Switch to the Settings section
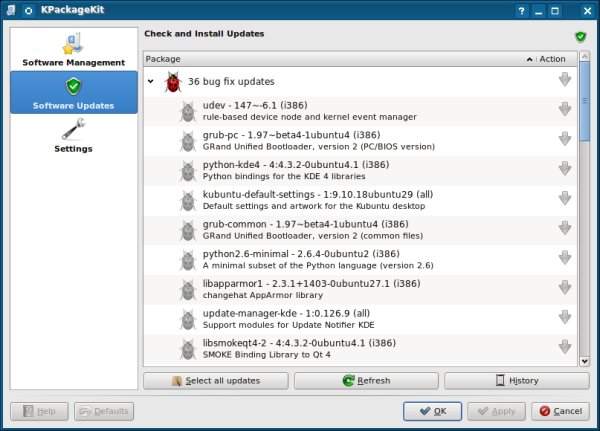Image resolution: width=600 pixels, height=431 pixels. pos(73,135)
